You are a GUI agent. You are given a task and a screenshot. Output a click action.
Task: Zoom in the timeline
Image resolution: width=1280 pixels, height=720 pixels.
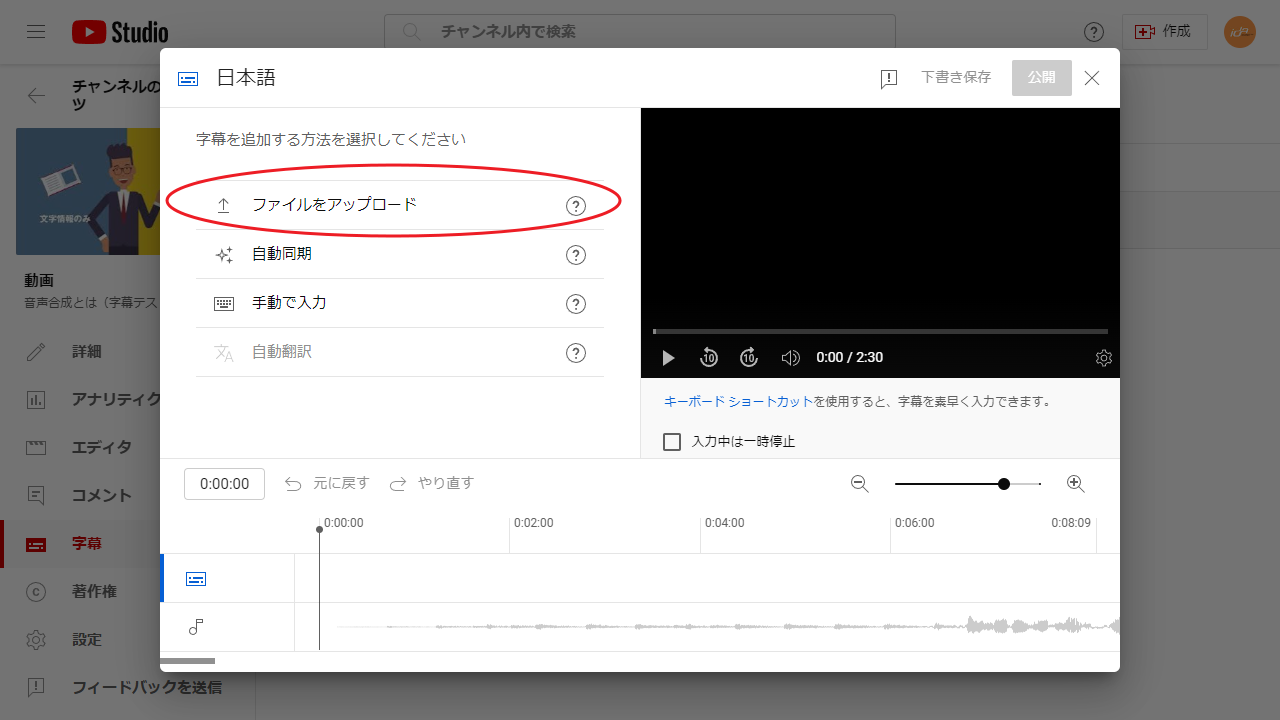[x=1076, y=483]
